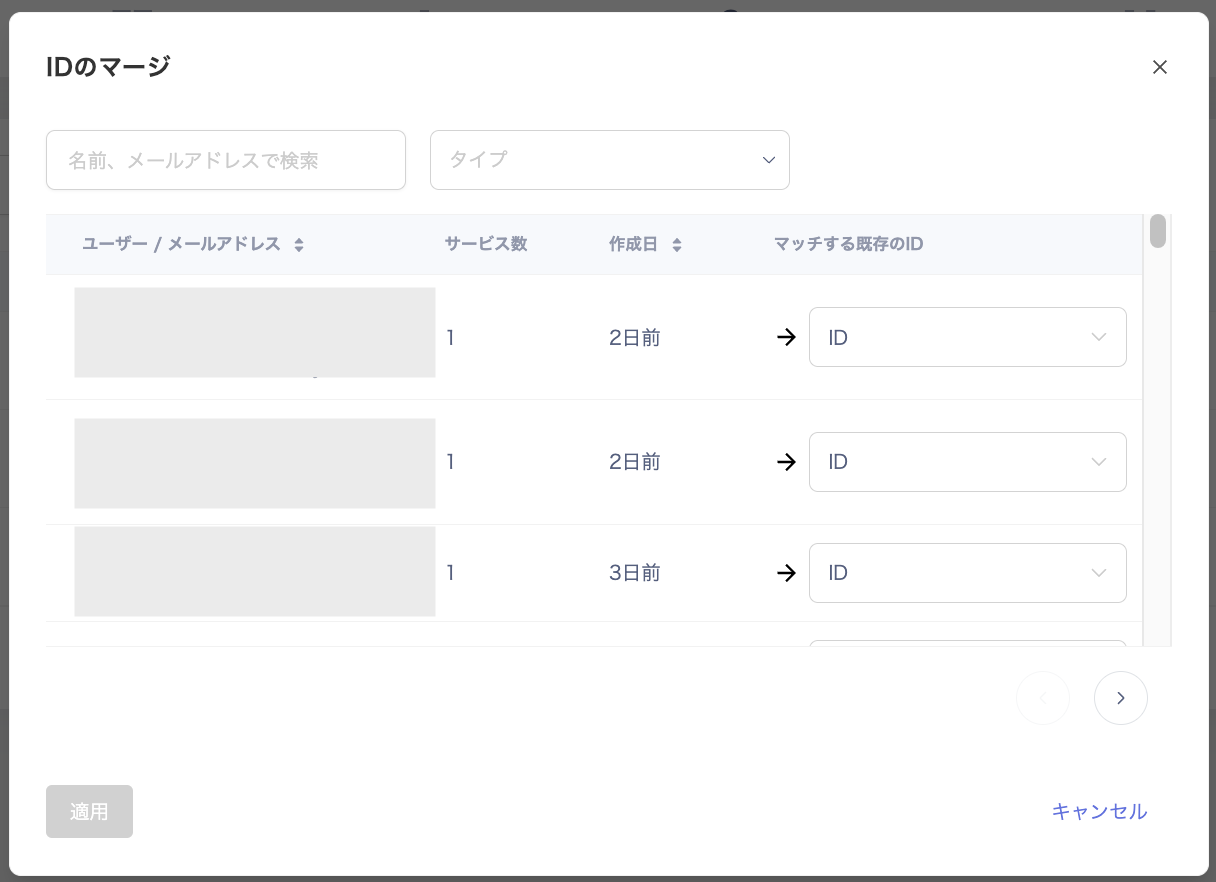
Task: Expand the ID dropdown in the first row
Action: 967,337
